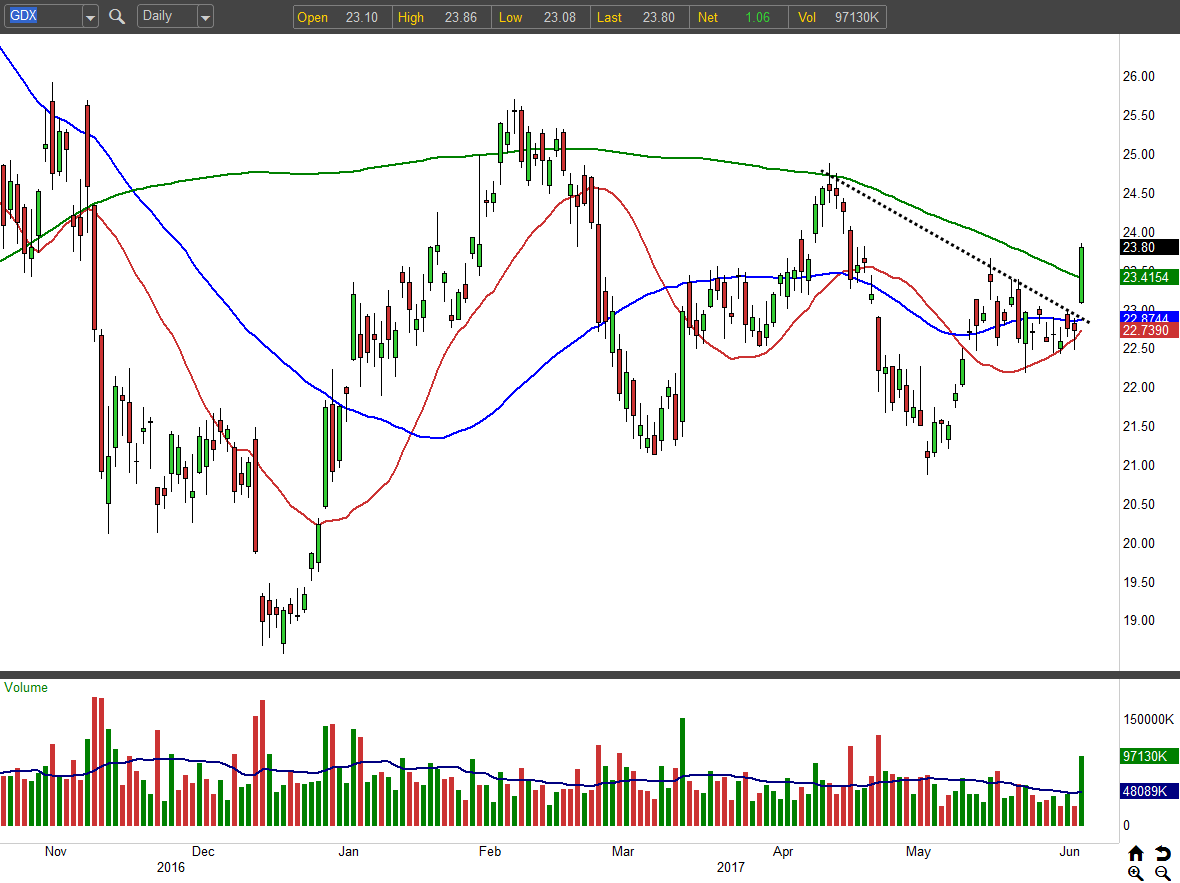Click the blue 22.8744 moving average tag
This screenshot has width=1180, height=883.
1149,318
